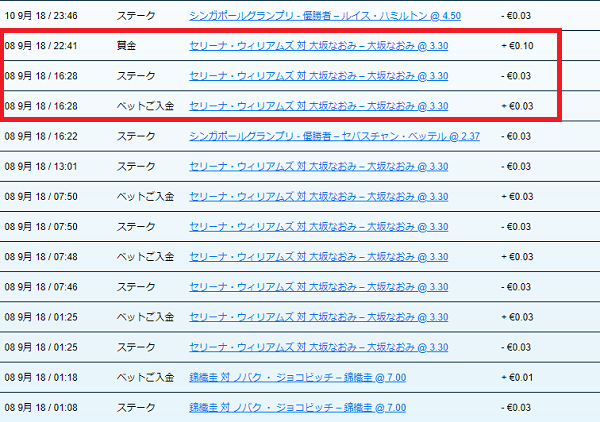Click ベットご入金 in the 07:48 row
Image resolution: width=600 pixels, height=422 pixels.
tap(145, 257)
